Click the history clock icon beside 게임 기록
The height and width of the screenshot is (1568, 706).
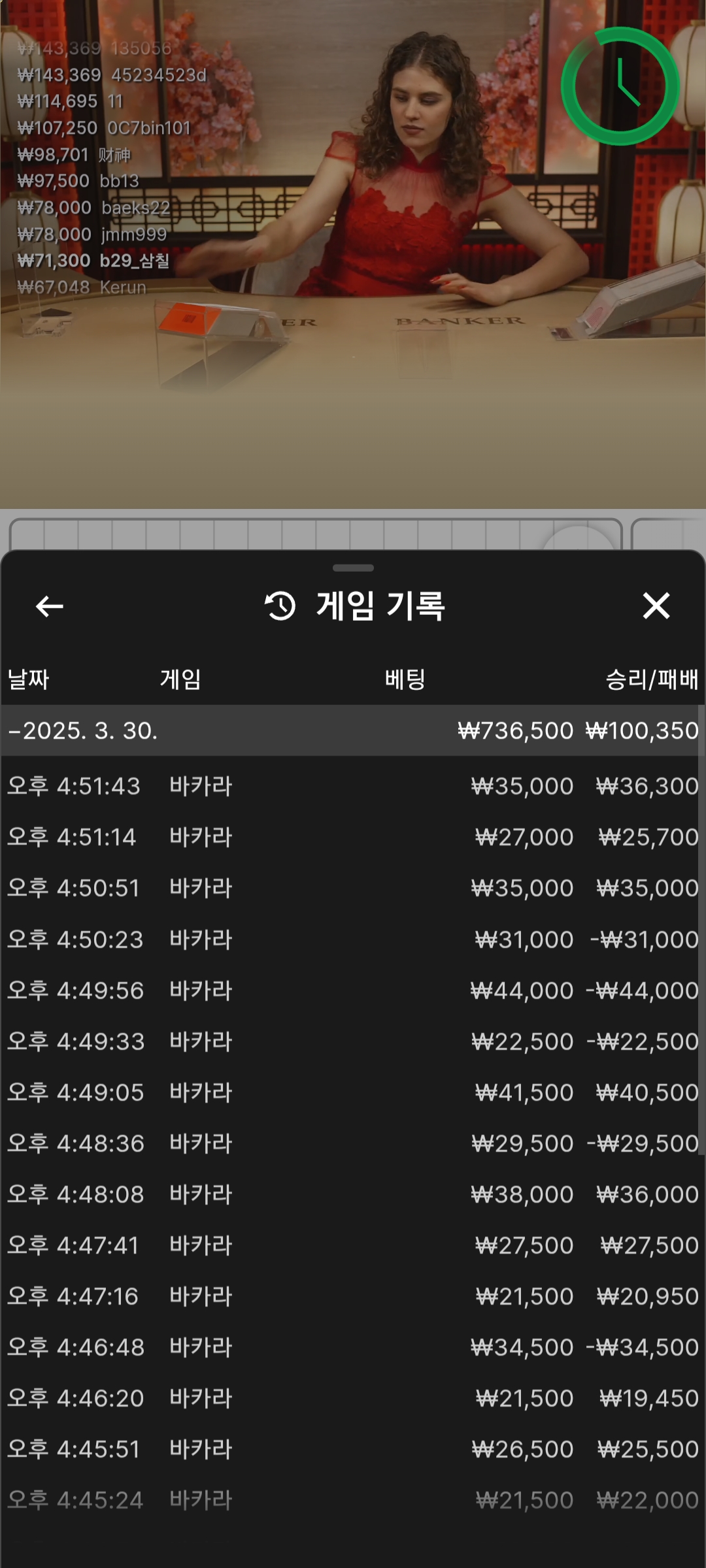tap(280, 606)
